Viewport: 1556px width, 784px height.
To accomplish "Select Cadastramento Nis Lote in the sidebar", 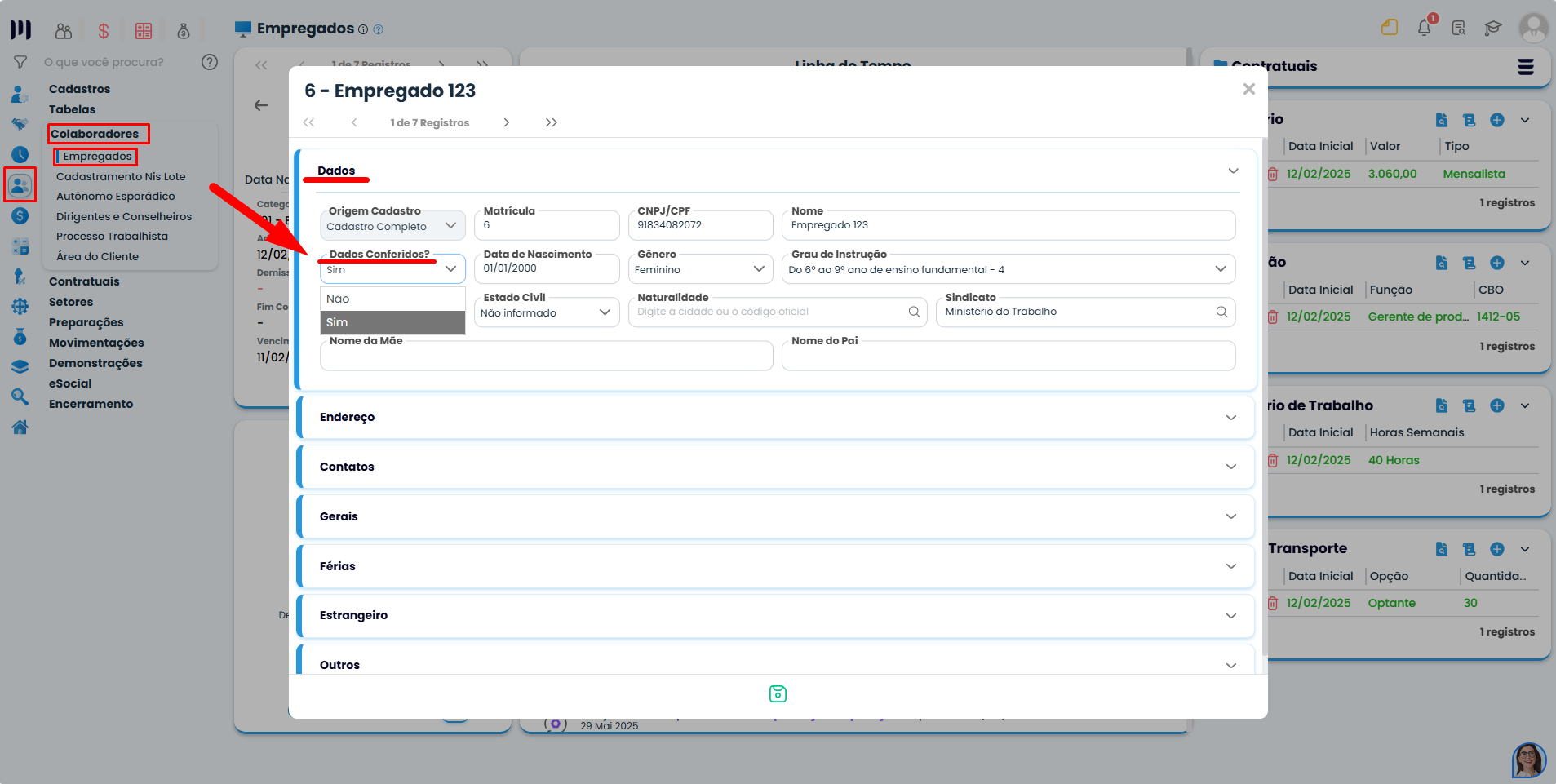I will tap(121, 176).
